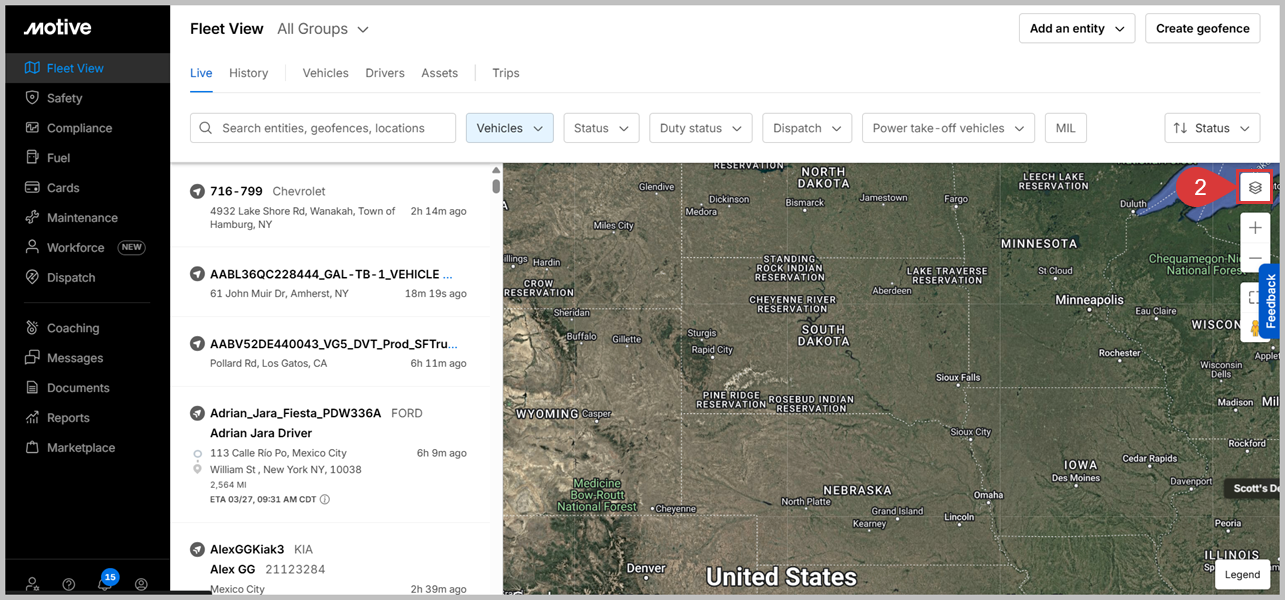Screen dimensions: 1285x600
Task: Open the Drivers tab
Action: coord(385,73)
